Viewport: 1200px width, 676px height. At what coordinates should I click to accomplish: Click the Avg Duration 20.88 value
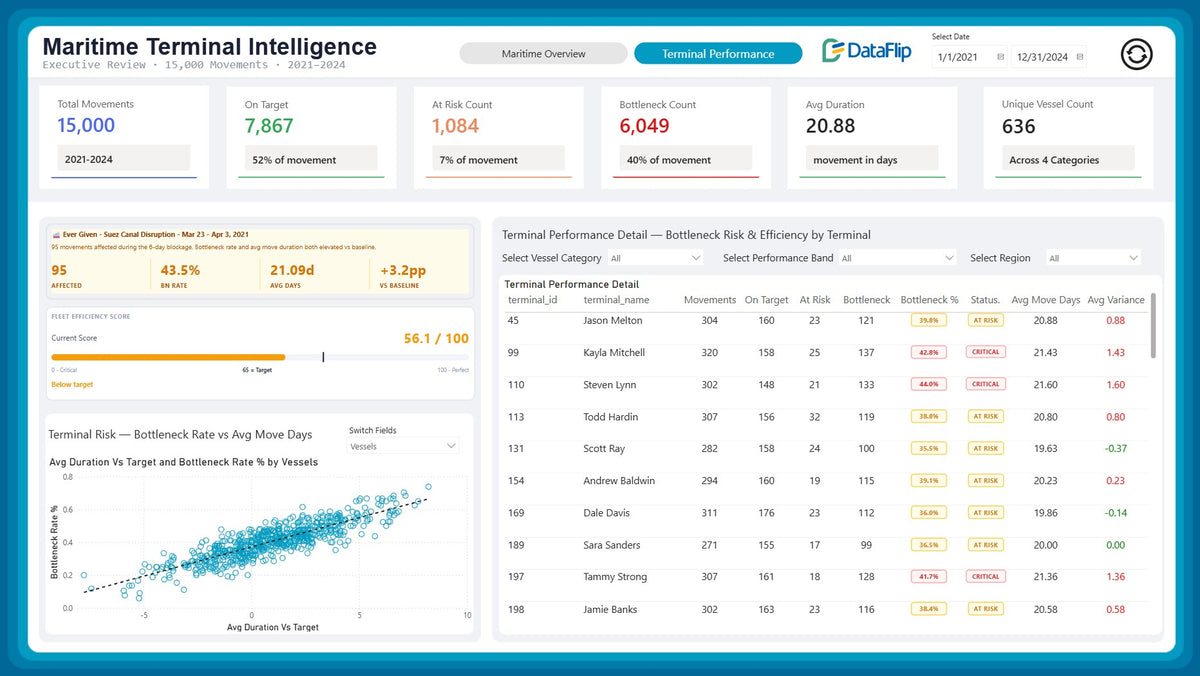point(830,126)
